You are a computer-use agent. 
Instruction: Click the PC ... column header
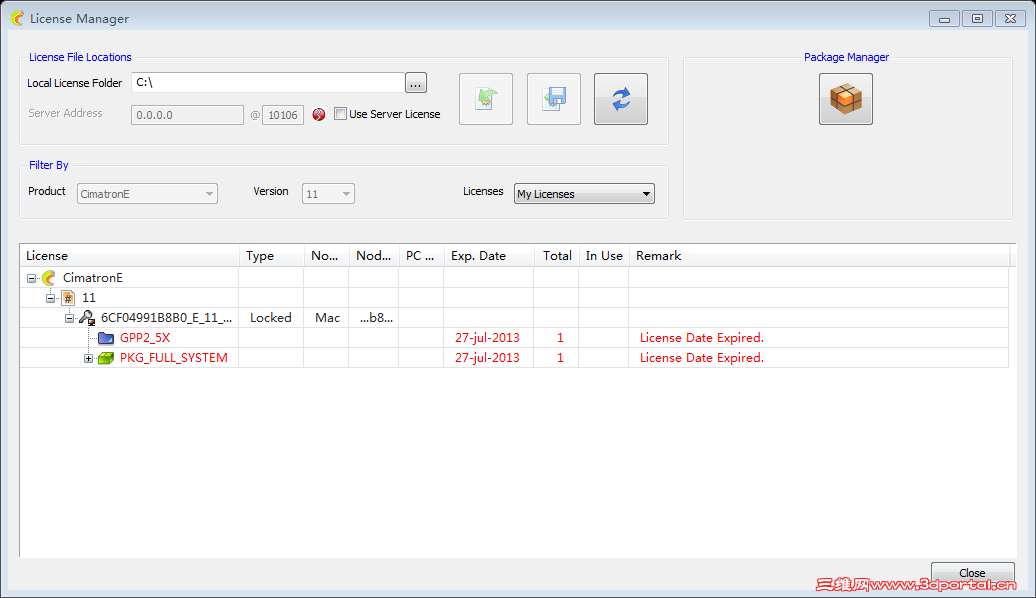pos(422,256)
